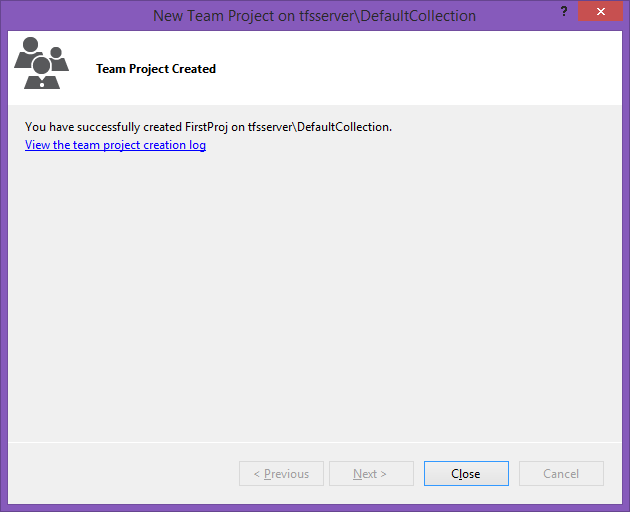630x512 pixels.
Task: Click the small rear person in team icon
Action: 58,59
